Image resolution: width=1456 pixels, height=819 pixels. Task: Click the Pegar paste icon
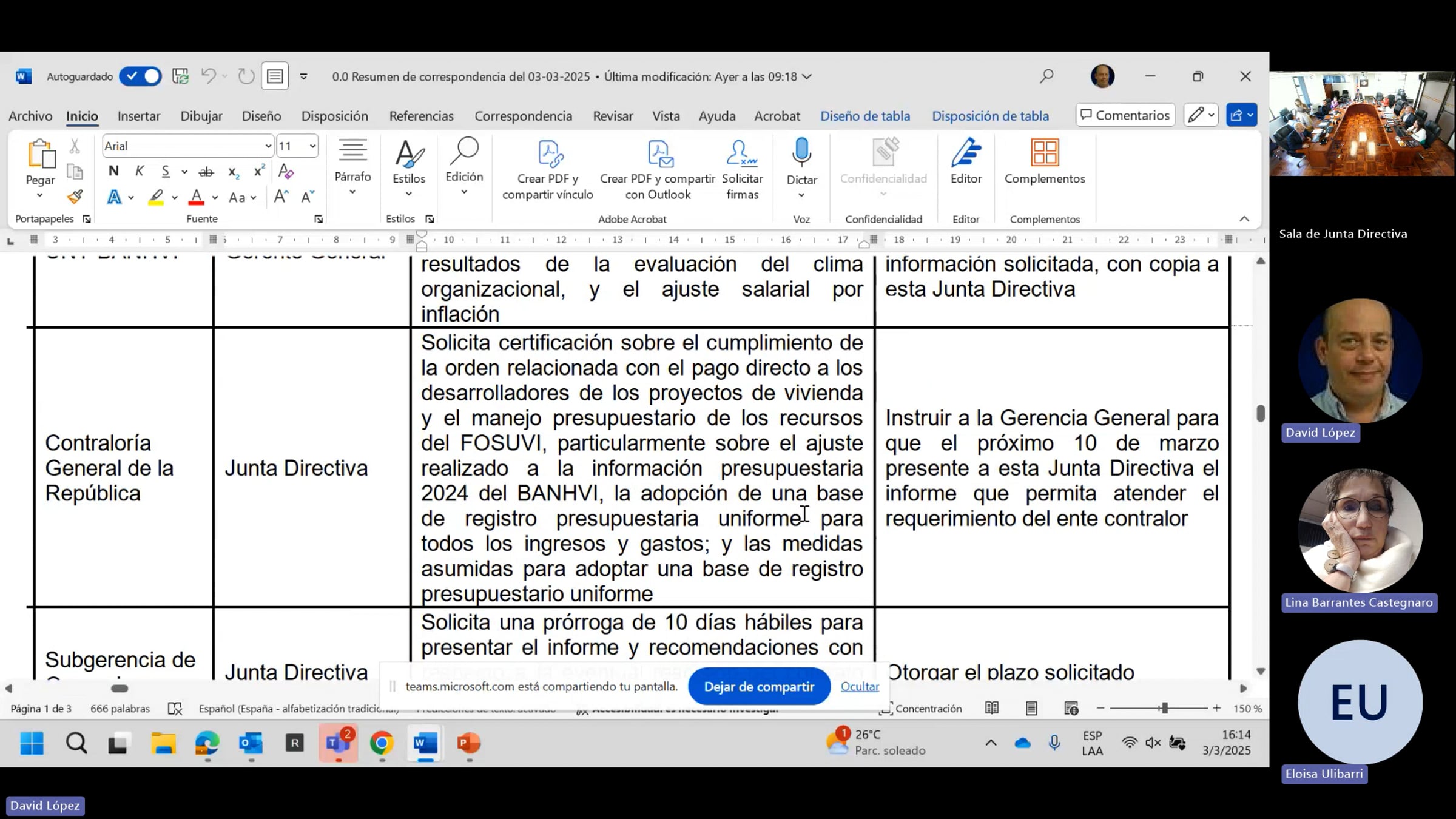[41, 154]
